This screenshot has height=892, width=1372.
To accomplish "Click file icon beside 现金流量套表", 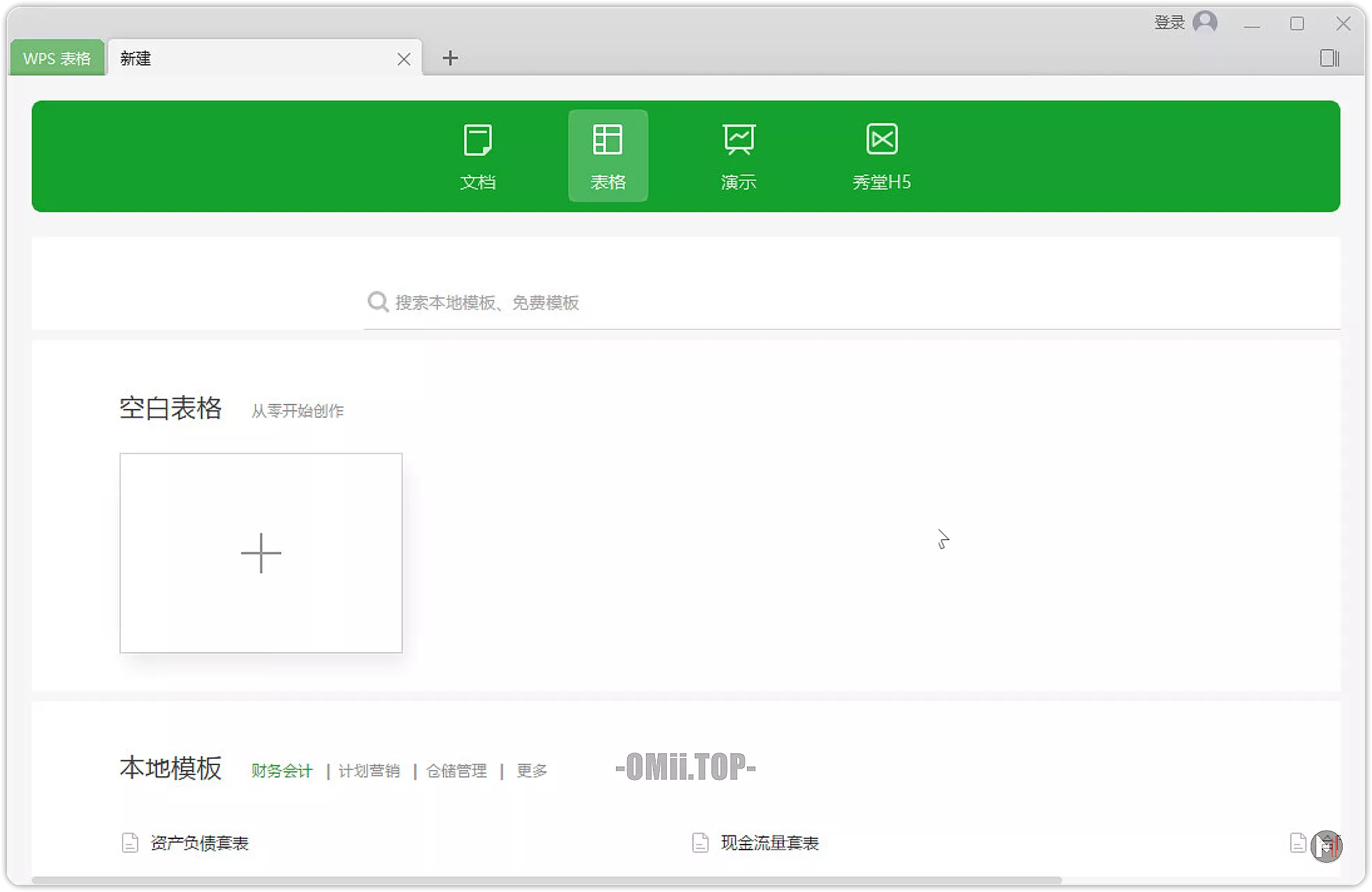I will click(700, 843).
